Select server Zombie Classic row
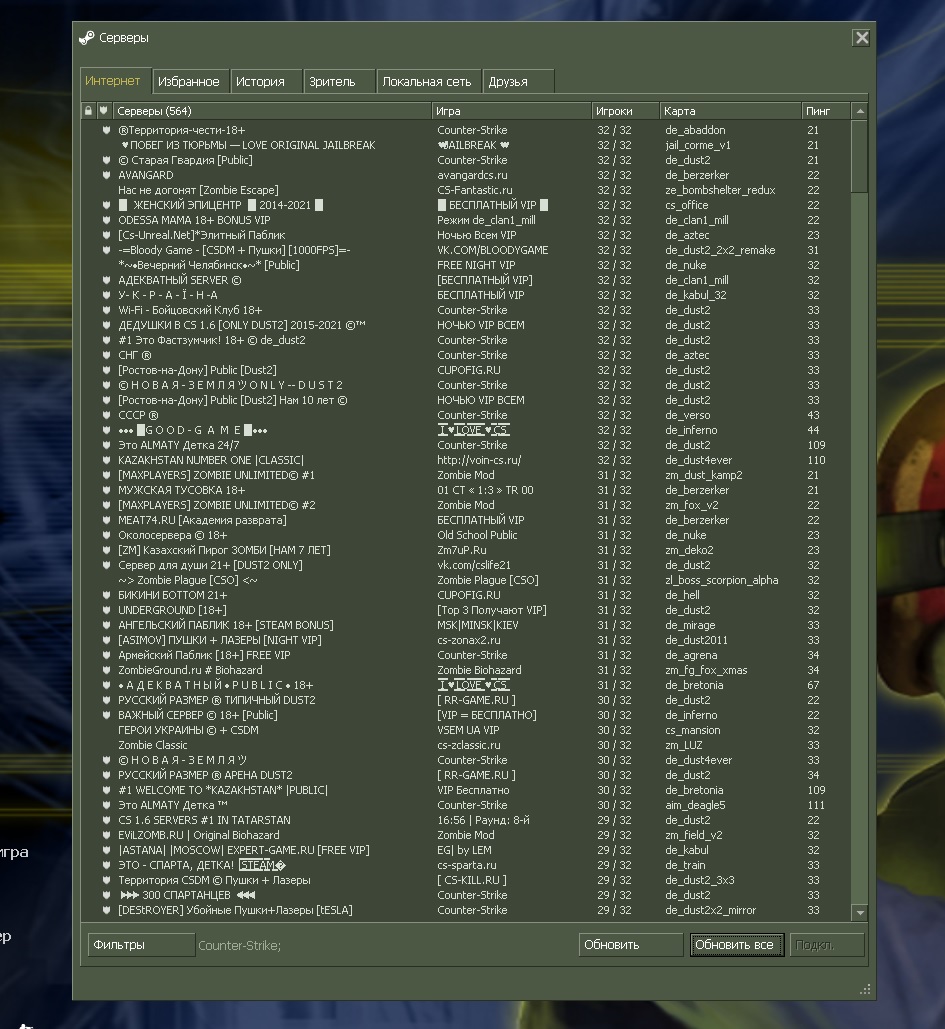 (x=466, y=745)
